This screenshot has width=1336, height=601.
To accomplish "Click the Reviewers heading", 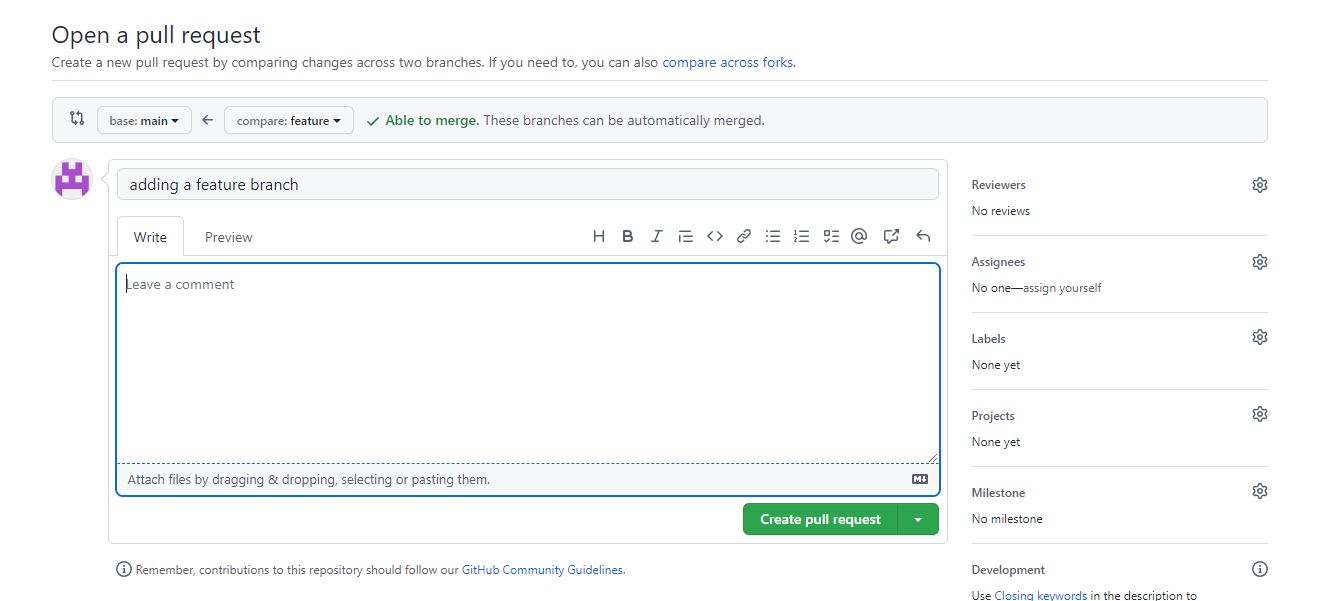I will click(999, 185).
